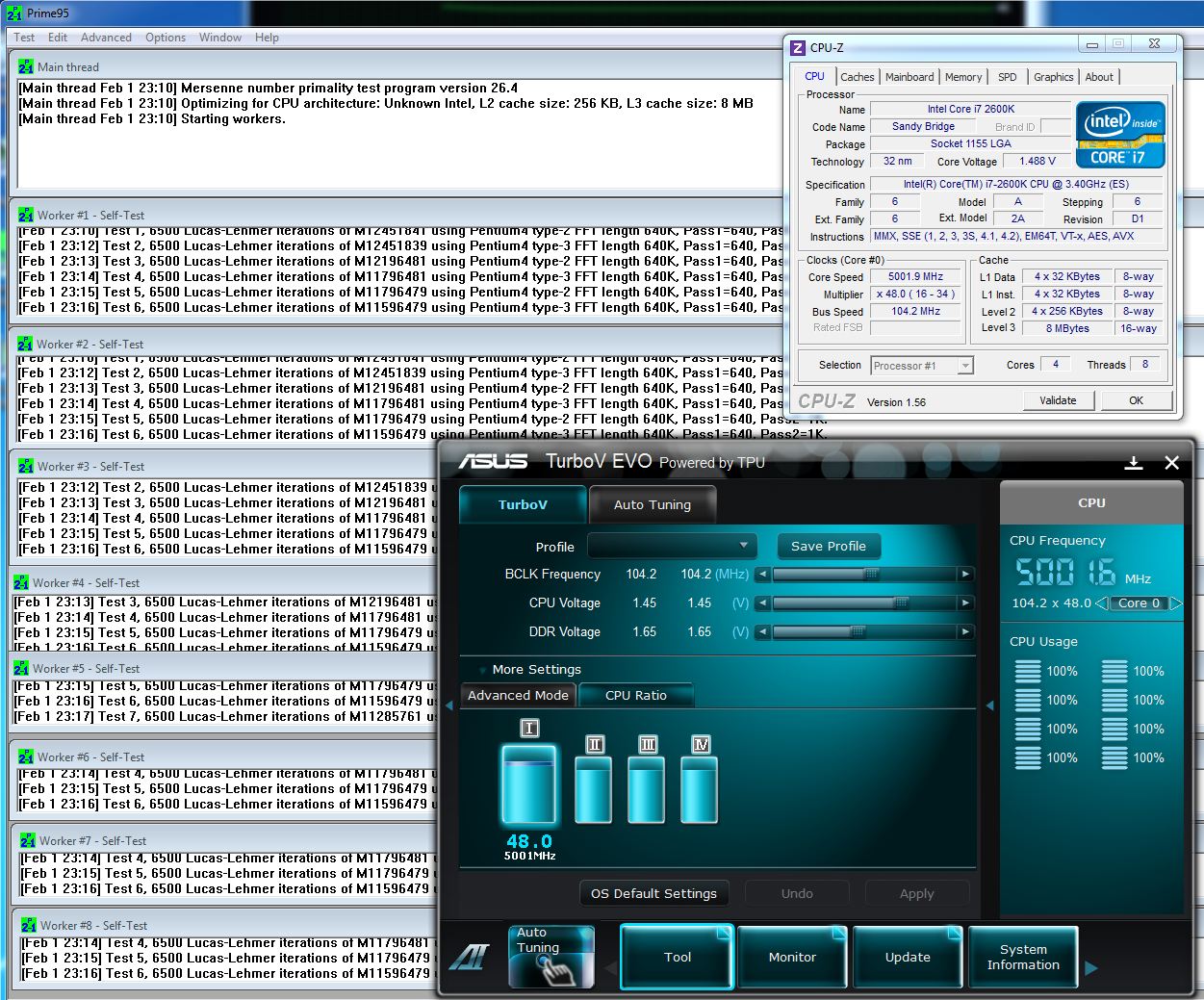Open the Test menu in Prime95
This screenshot has width=1204, height=1000.
click(24, 38)
